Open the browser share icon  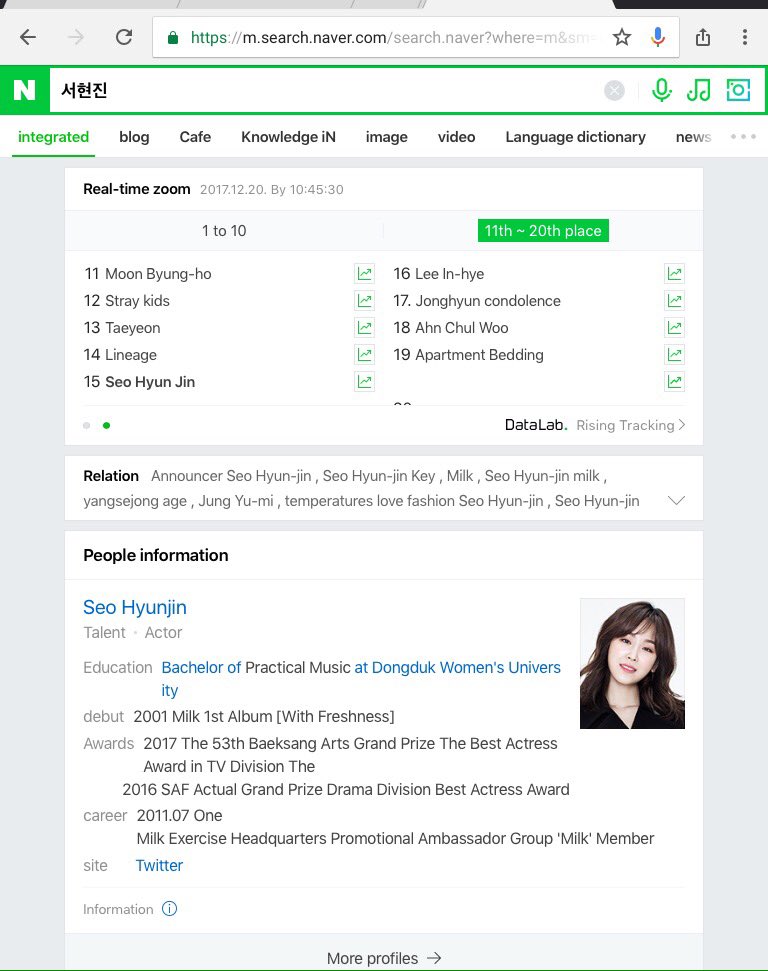pyautogui.click(x=702, y=37)
